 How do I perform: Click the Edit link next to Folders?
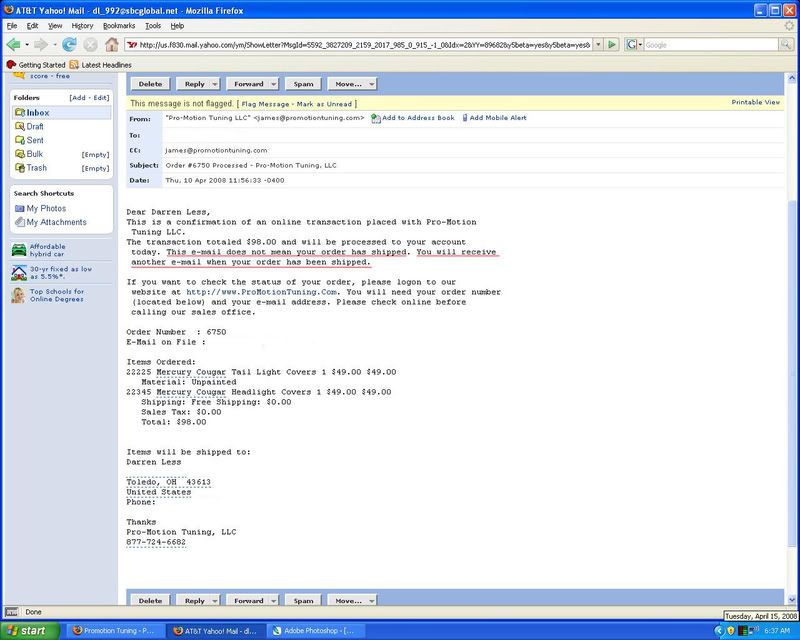pos(100,97)
